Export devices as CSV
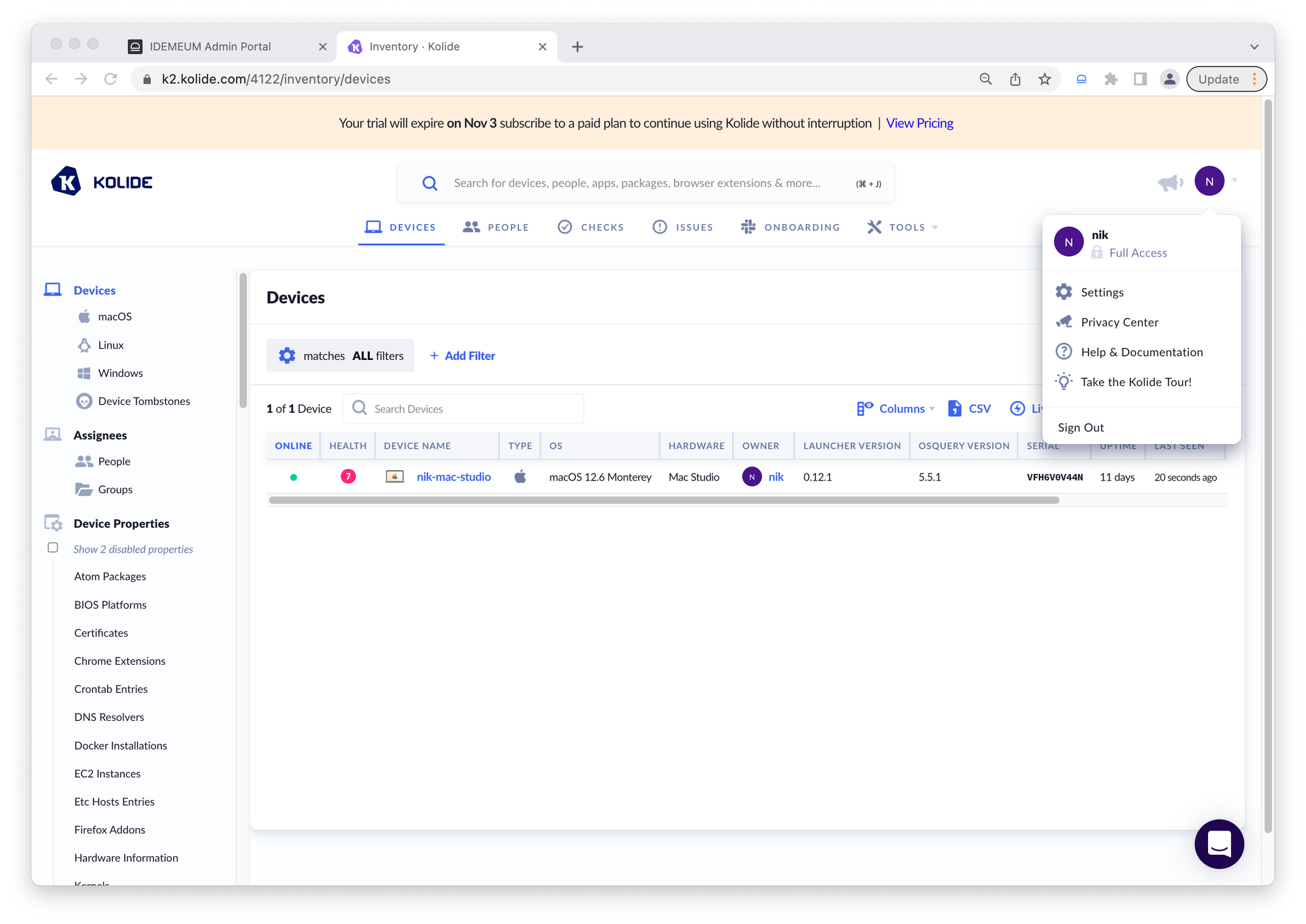The width and height of the screenshot is (1306, 924). pyautogui.click(x=970, y=409)
